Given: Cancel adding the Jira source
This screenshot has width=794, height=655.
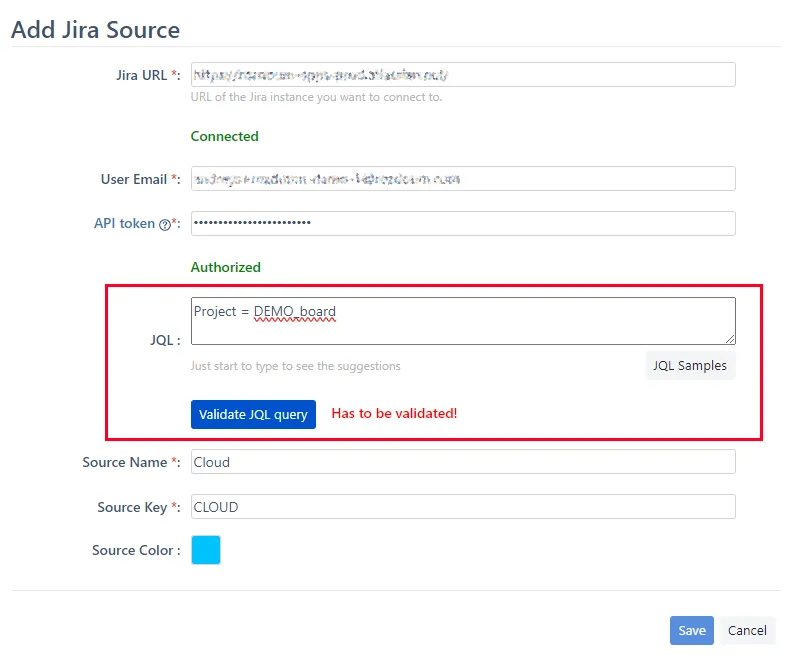Looking at the screenshot, I should [x=747, y=630].
